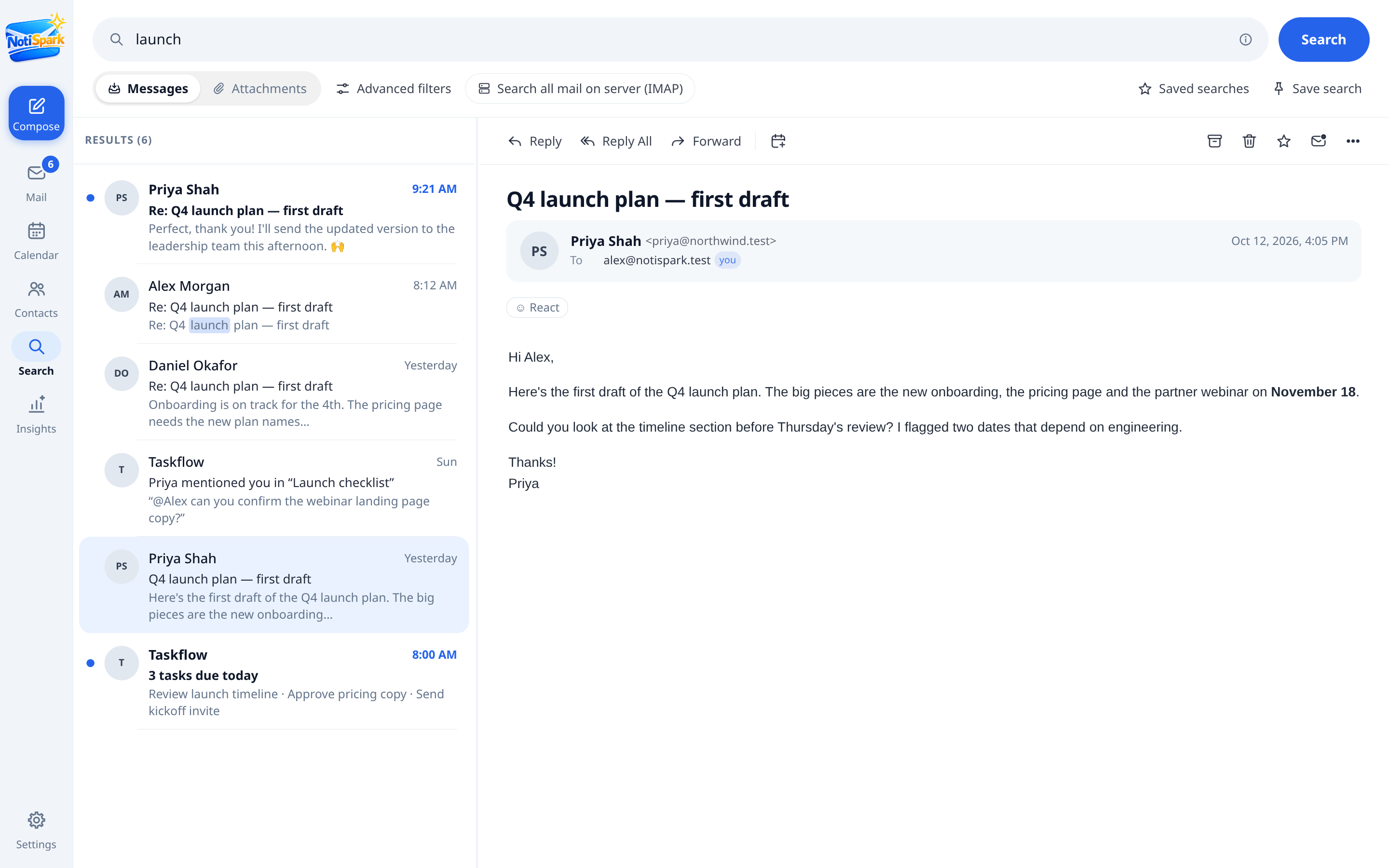Open Settings gear in sidebar
The height and width of the screenshot is (868, 1389).
tap(36, 830)
